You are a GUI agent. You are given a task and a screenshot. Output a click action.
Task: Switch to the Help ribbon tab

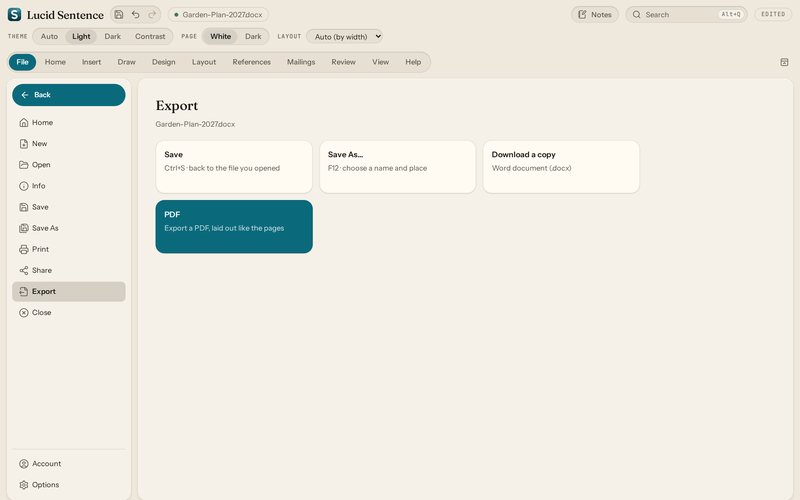[413, 62]
